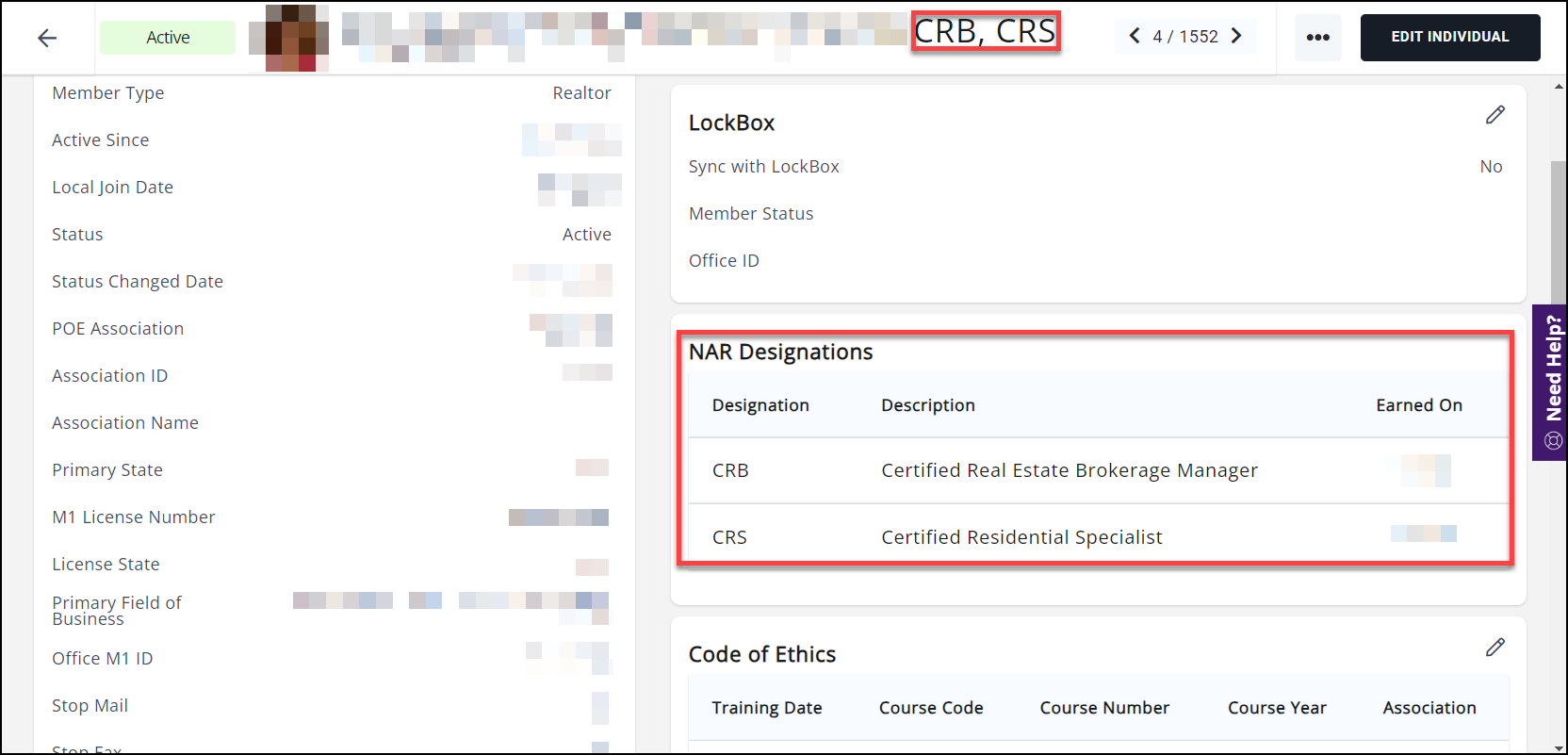The width and height of the screenshot is (1568, 755).
Task: Edit the LockBox section with pencil icon
Action: point(1494,115)
